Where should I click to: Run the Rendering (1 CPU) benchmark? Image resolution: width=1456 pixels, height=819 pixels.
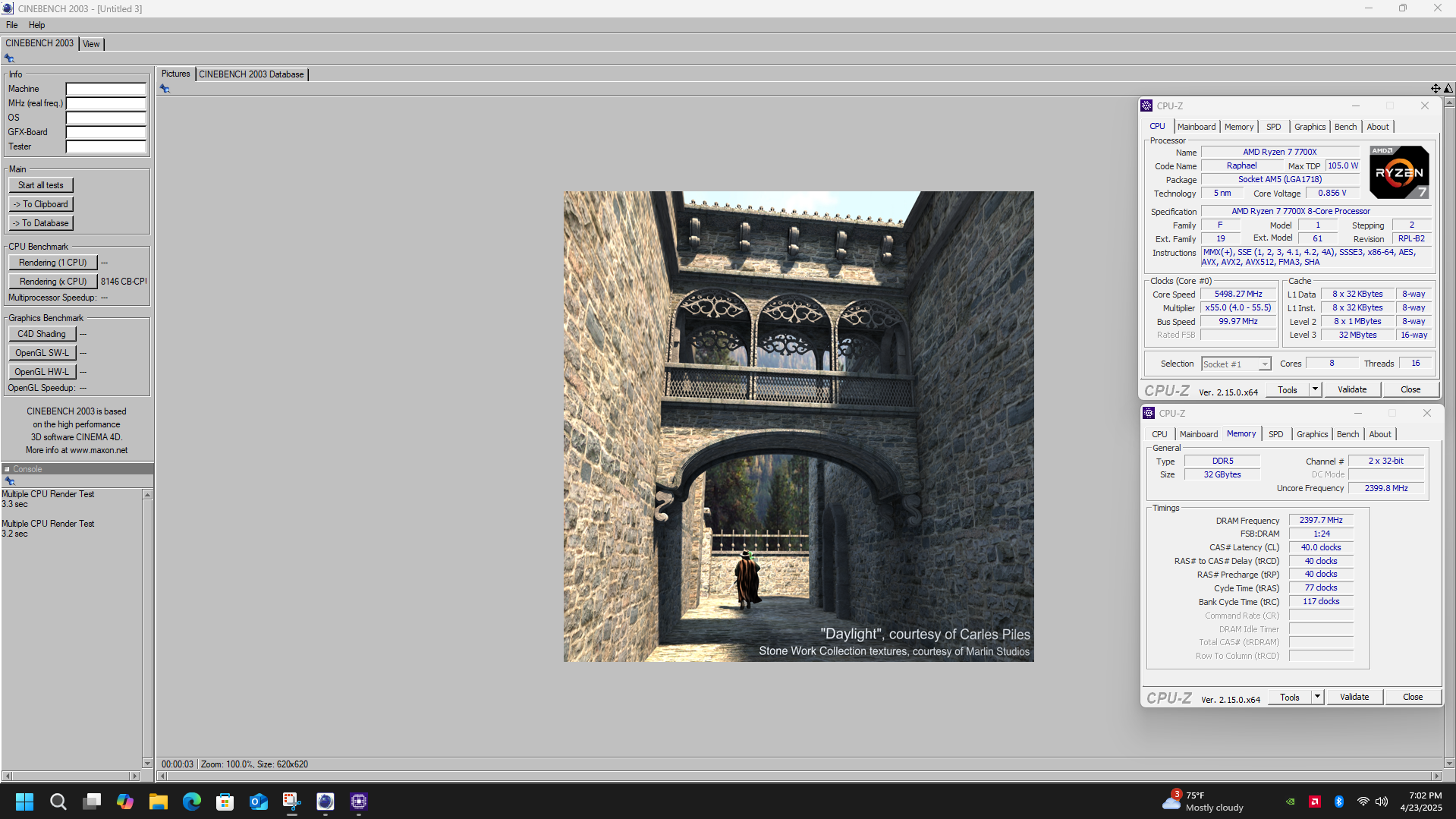click(53, 263)
